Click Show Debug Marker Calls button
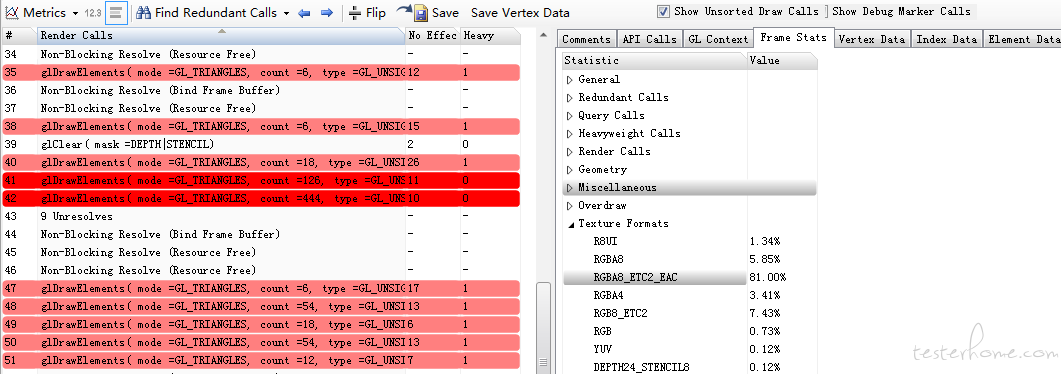This screenshot has height=374, width=1061. tap(901, 11)
